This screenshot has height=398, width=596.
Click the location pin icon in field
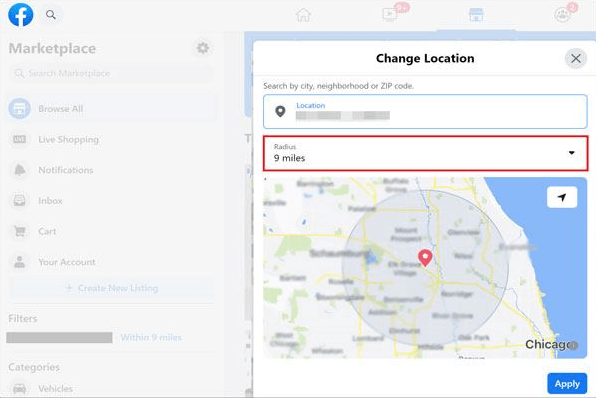280,111
